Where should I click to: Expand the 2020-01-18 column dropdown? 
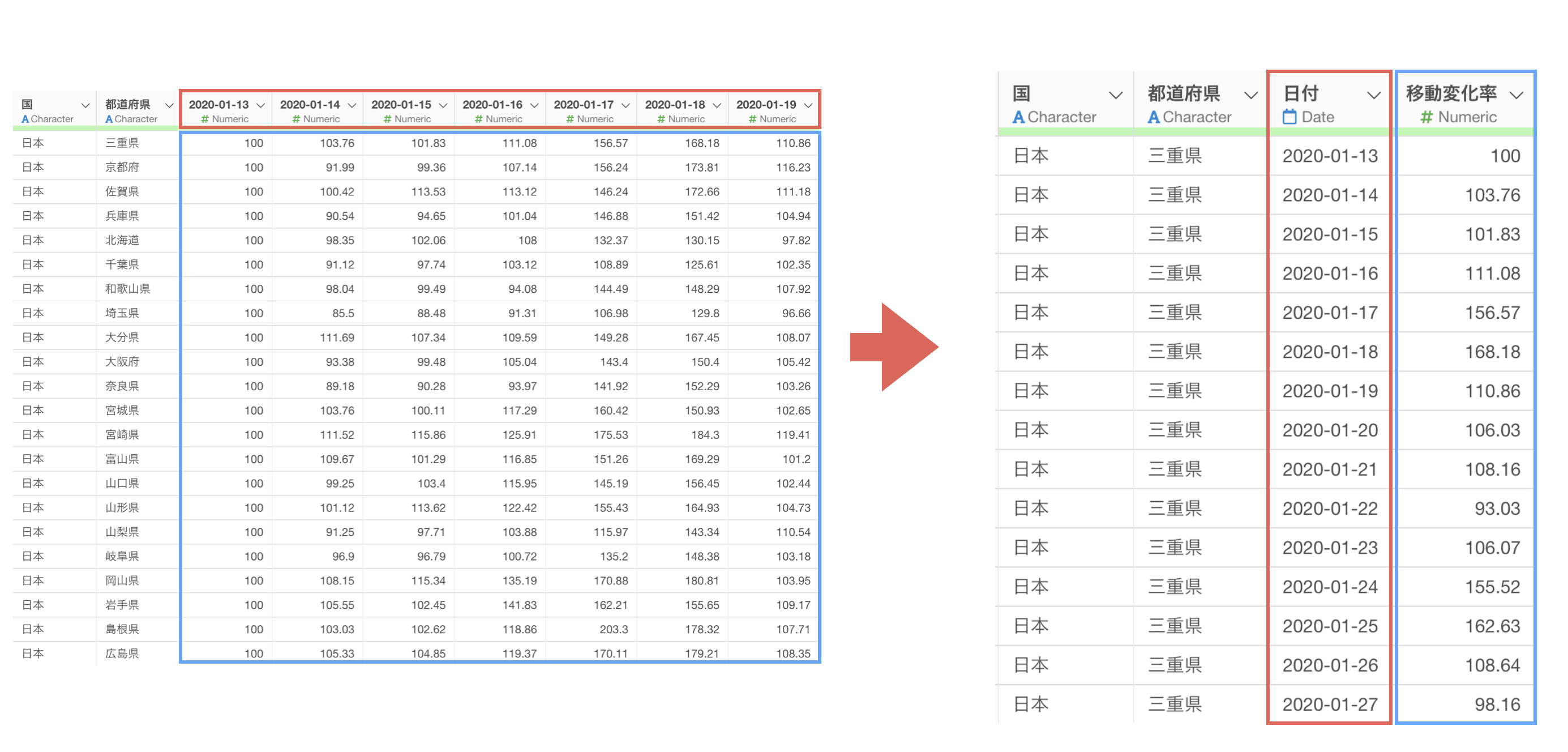[717, 105]
